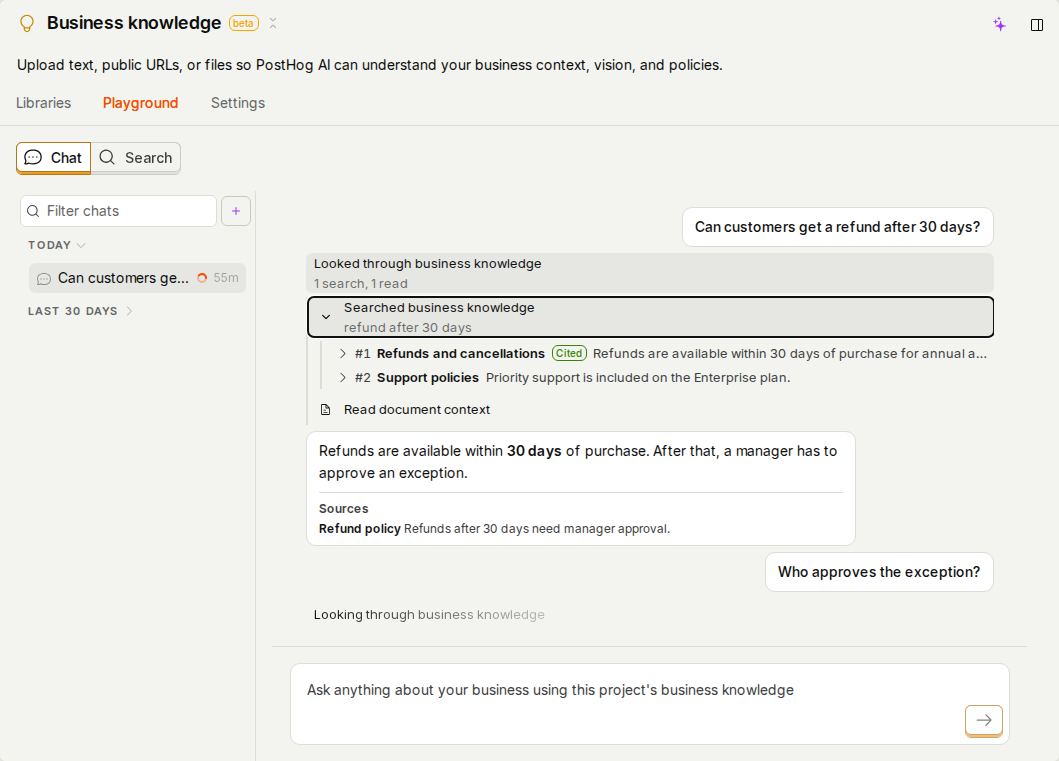The image size is (1059, 761).
Task: Open the 'Can customers ge...' chat
Action: [137, 278]
